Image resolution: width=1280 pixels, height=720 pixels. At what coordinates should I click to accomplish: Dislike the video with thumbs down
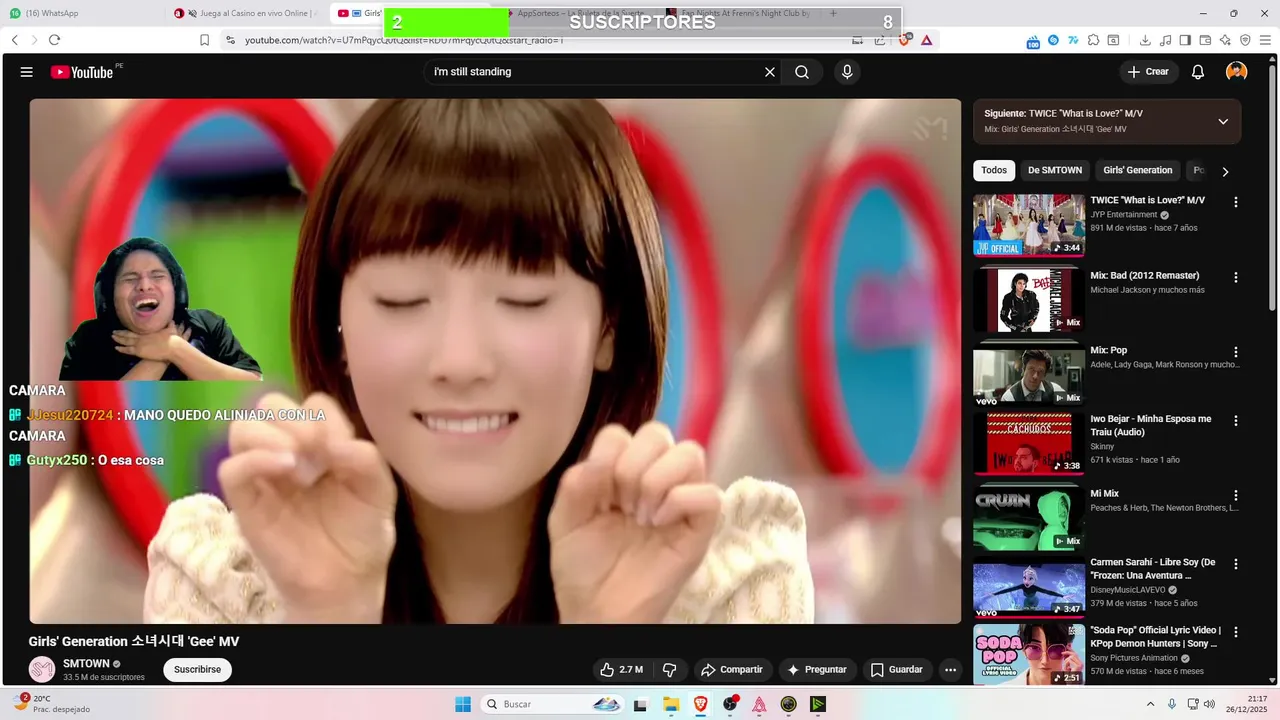pyautogui.click(x=670, y=670)
